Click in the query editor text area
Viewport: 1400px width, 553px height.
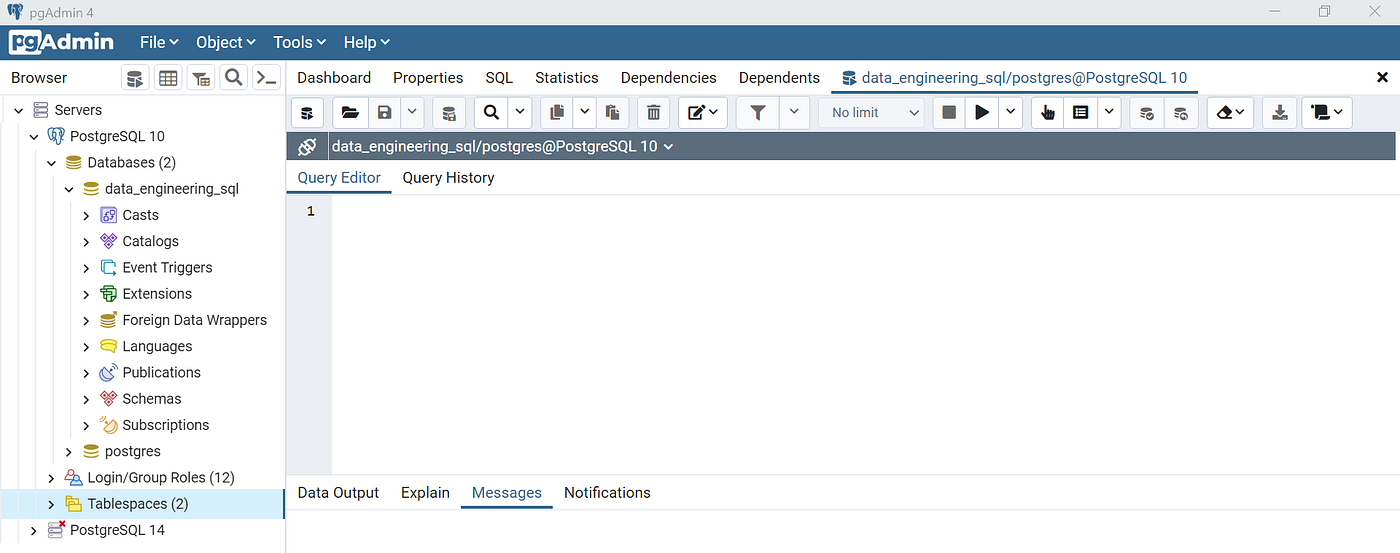[x=864, y=335]
